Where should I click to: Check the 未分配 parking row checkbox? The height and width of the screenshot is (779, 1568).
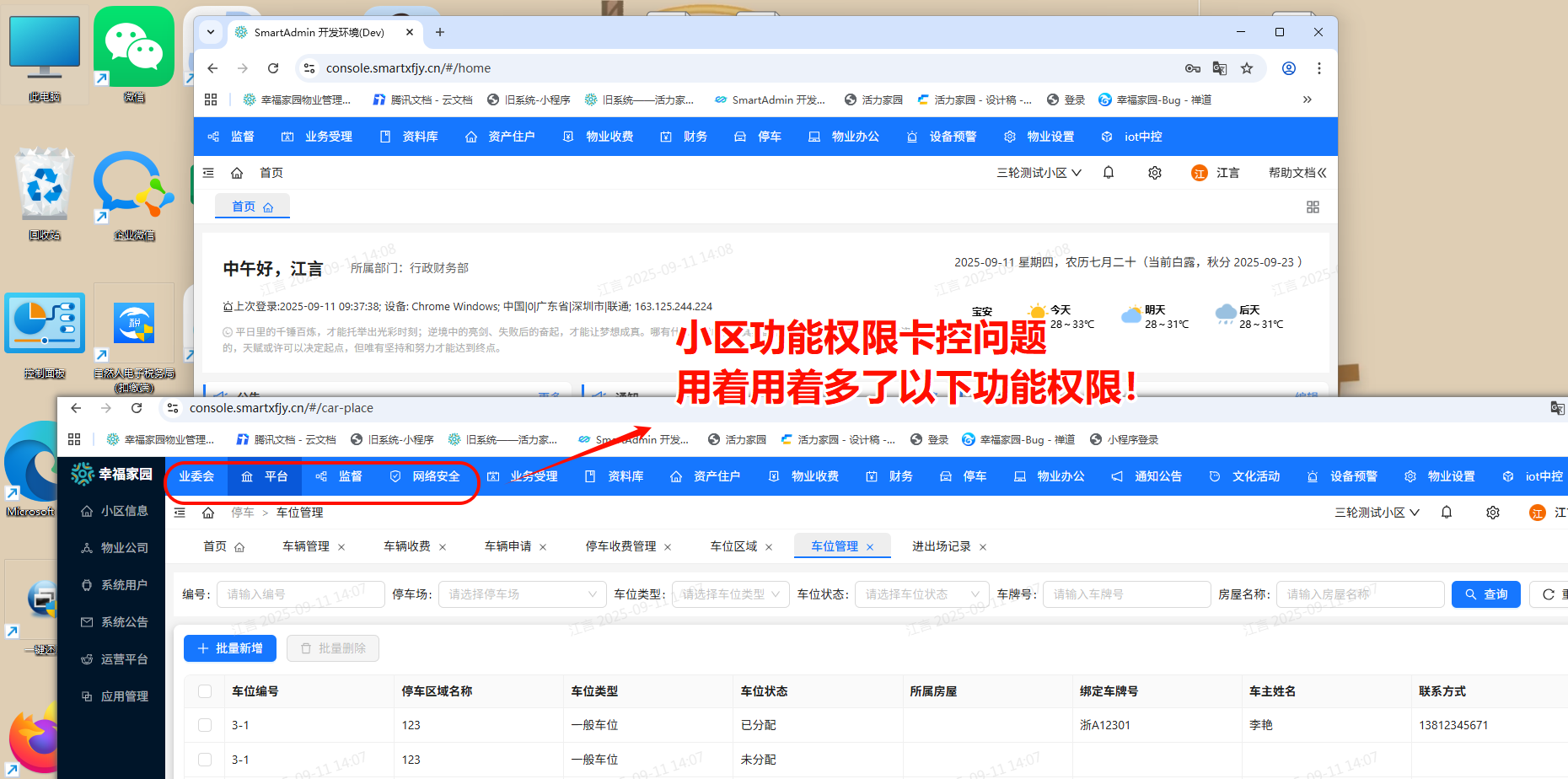coord(205,760)
